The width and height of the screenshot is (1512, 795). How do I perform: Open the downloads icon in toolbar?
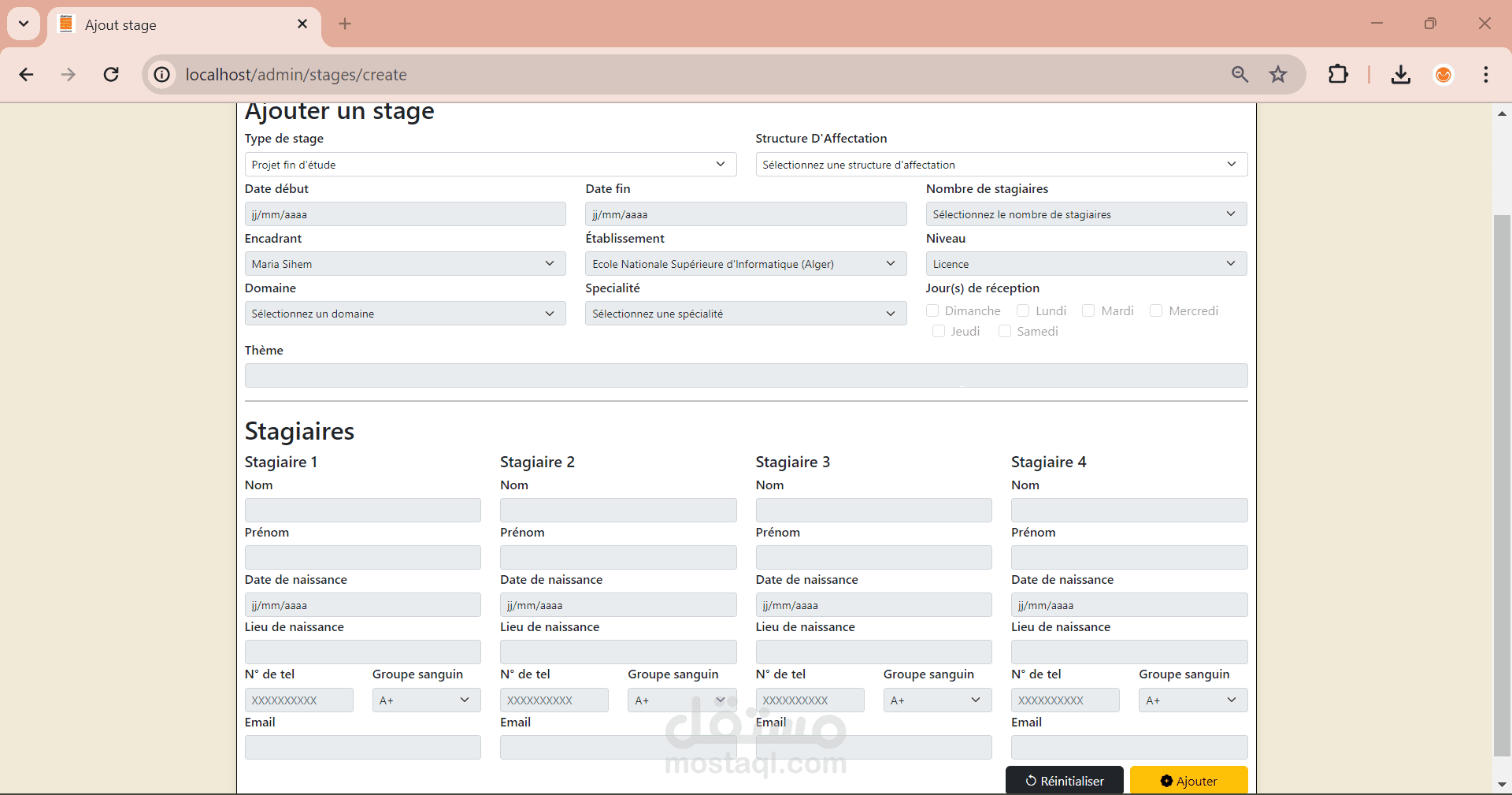pos(1400,75)
